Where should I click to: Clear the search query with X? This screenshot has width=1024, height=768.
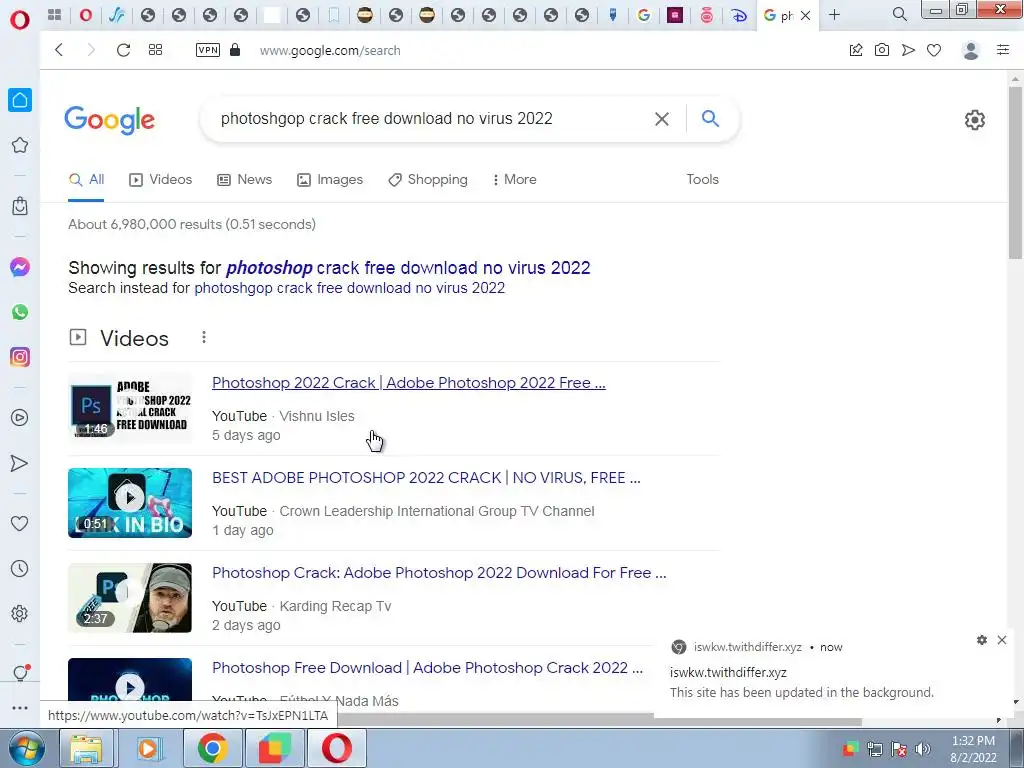coord(662,119)
